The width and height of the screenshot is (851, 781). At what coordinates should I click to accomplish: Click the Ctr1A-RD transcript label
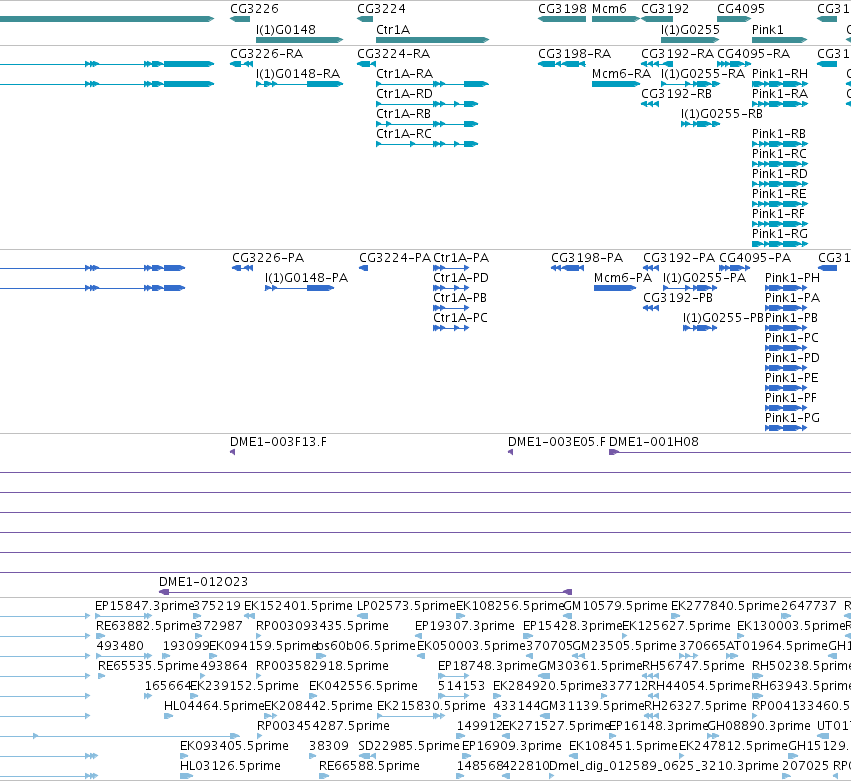404,94
